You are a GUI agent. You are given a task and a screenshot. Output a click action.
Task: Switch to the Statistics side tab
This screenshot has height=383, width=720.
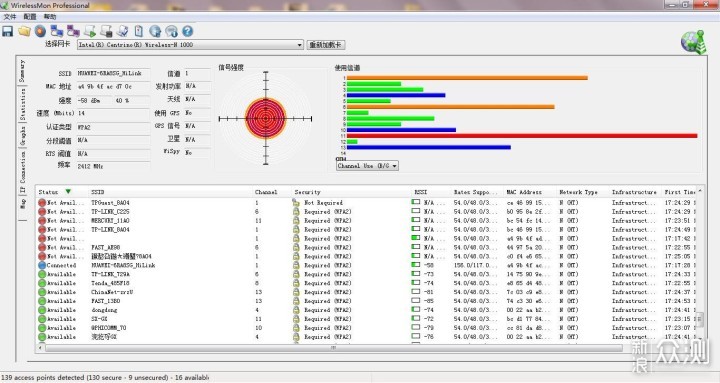22,105
